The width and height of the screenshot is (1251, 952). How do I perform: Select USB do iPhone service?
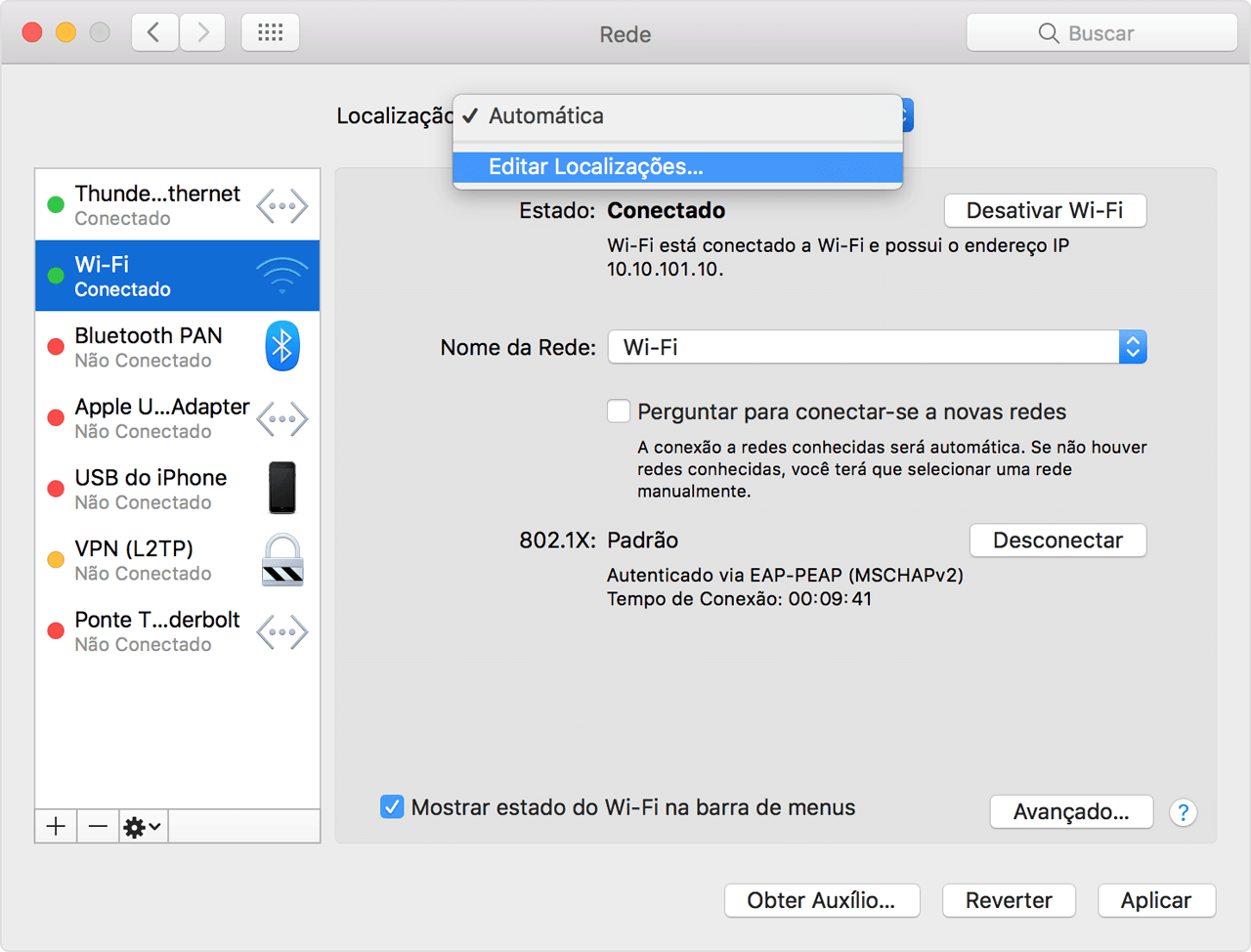[178, 489]
